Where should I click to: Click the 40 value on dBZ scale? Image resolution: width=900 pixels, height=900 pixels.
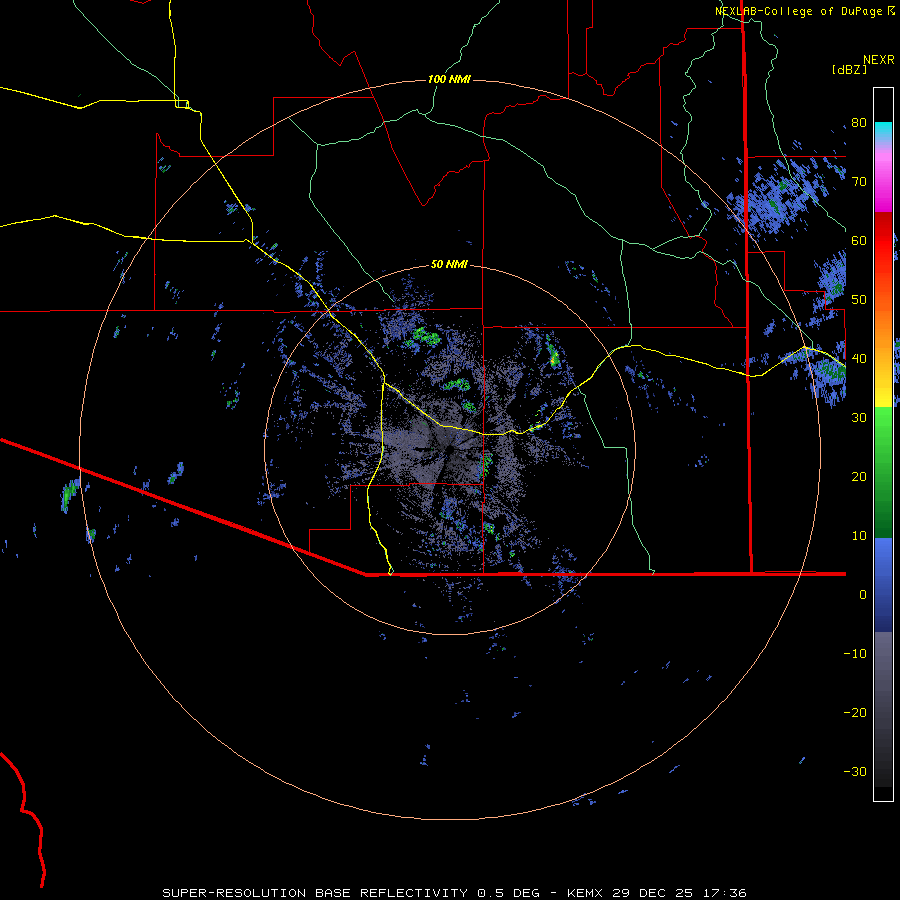[x=859, y=359]
